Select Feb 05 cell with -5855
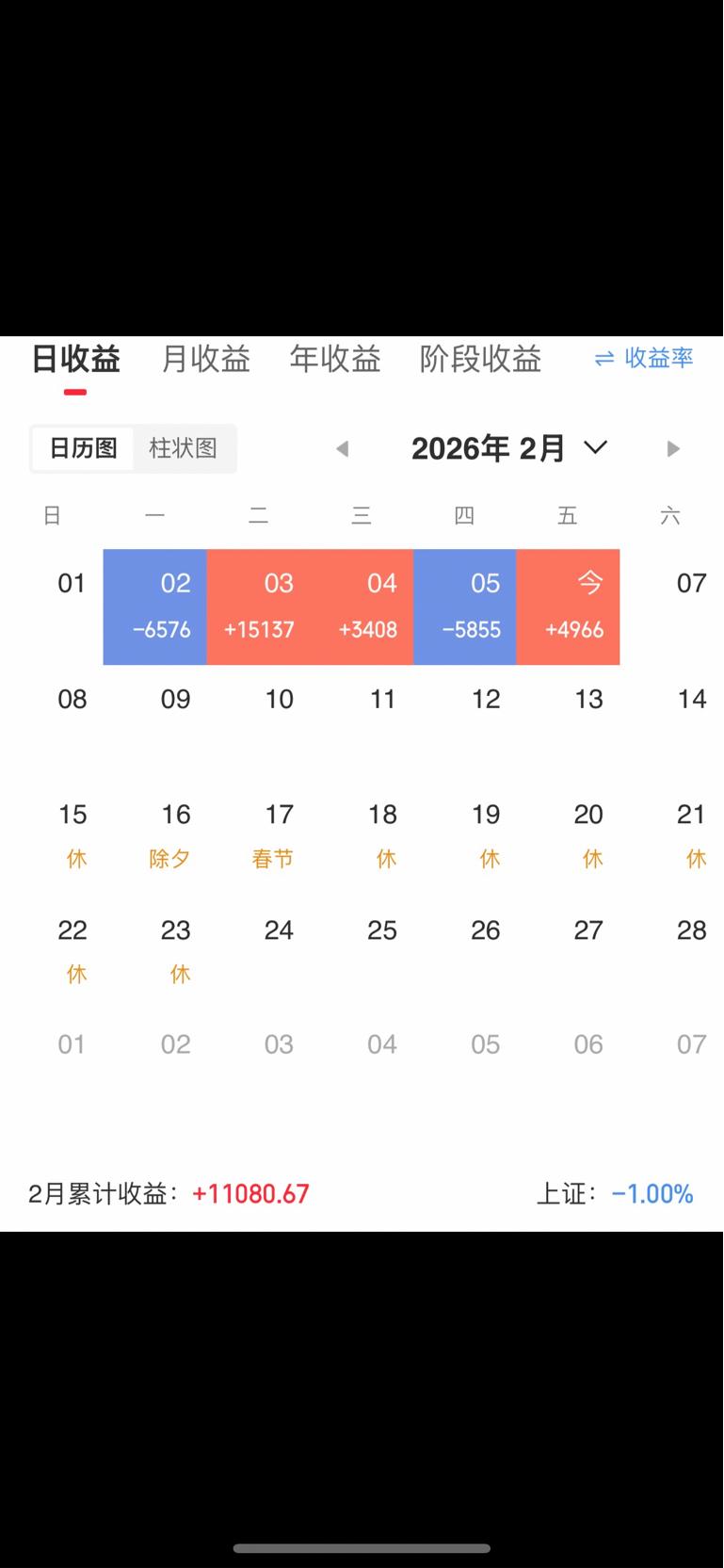Viewport: 724px width, 1568px height. (465, 607)
